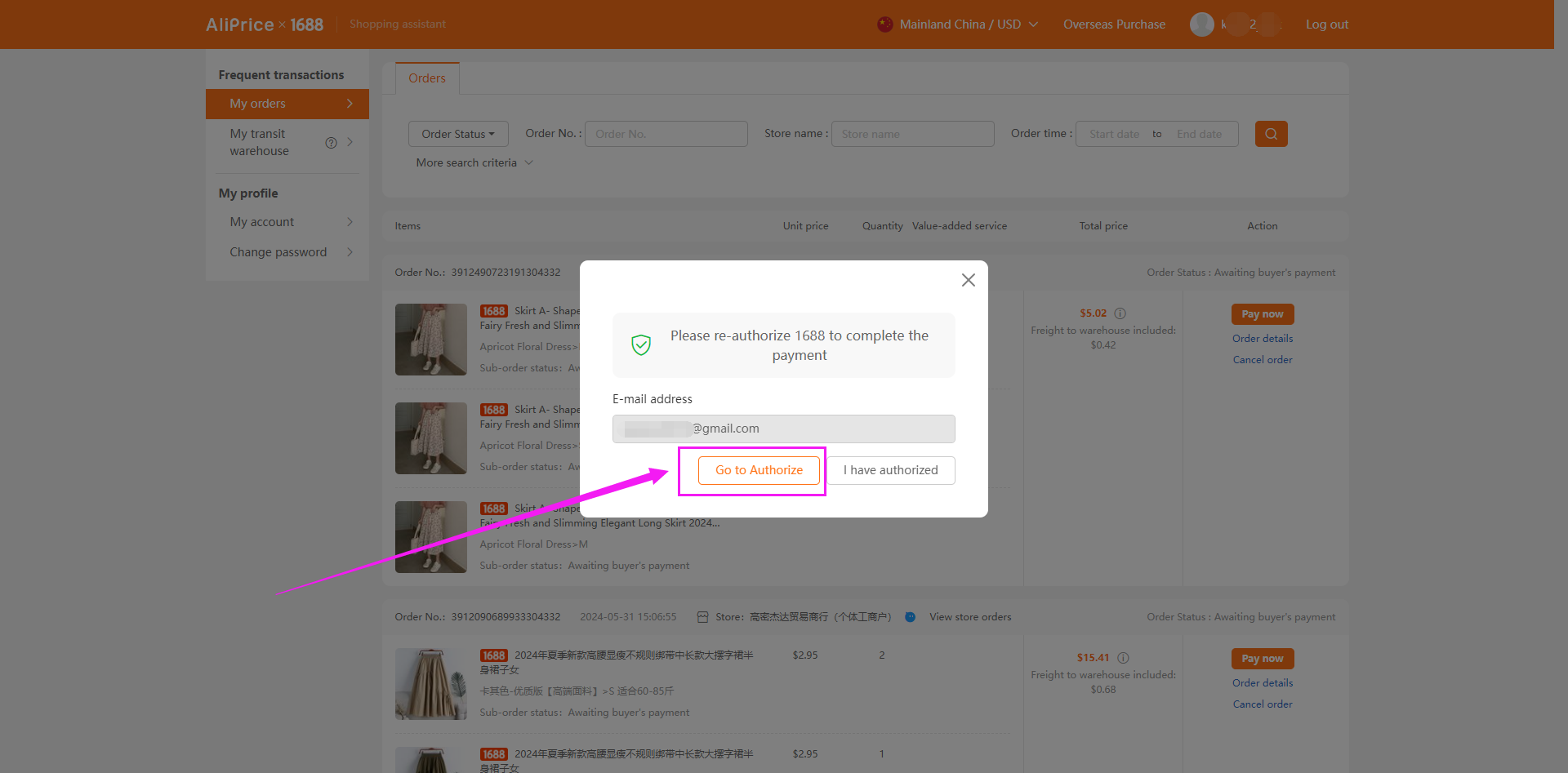Click Log out in the header
The width and height of the screenshot is (1568, 773).
pyautogui.click(x=1326, y=24)
